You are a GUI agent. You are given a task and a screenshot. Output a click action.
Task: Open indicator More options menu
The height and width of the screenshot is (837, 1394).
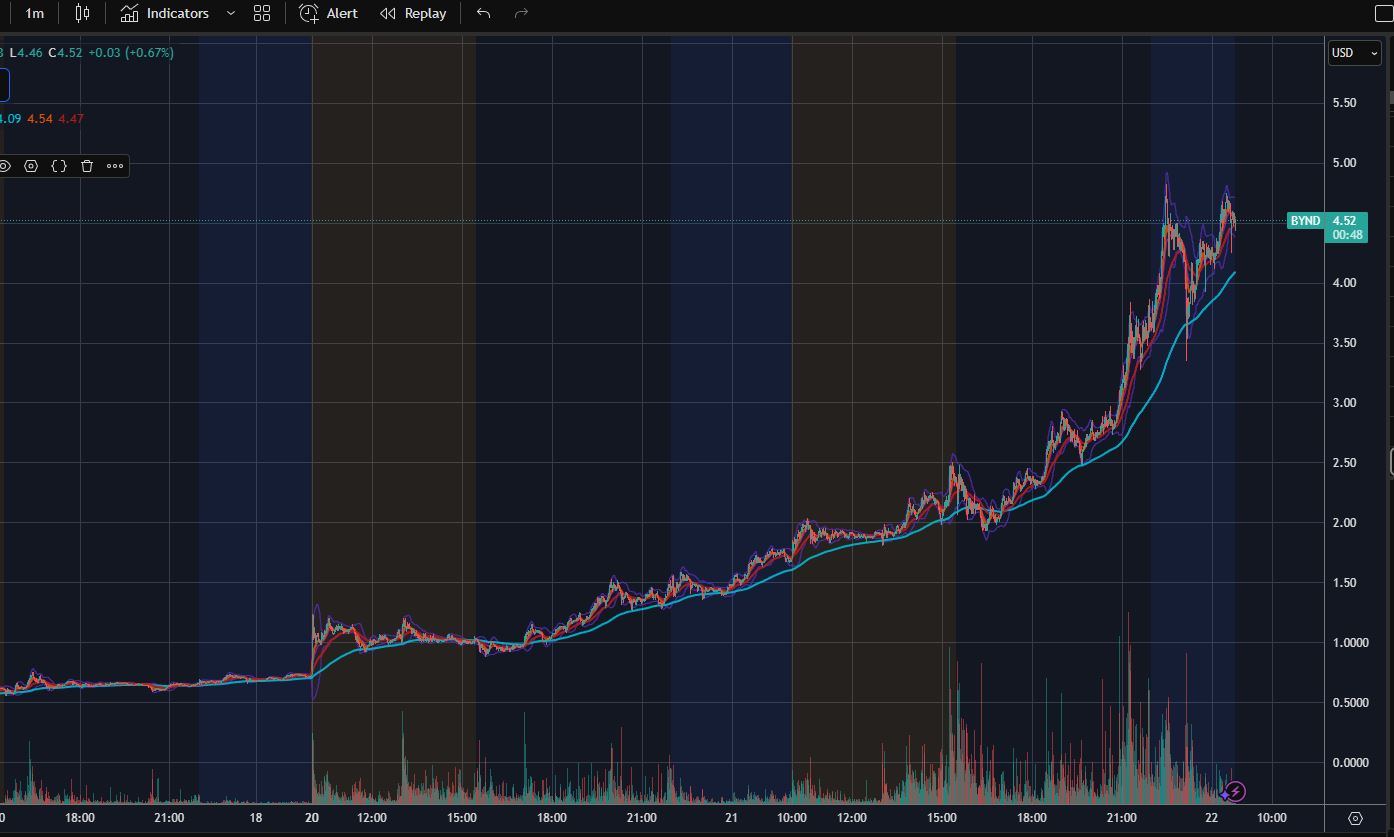click(115, 166)
